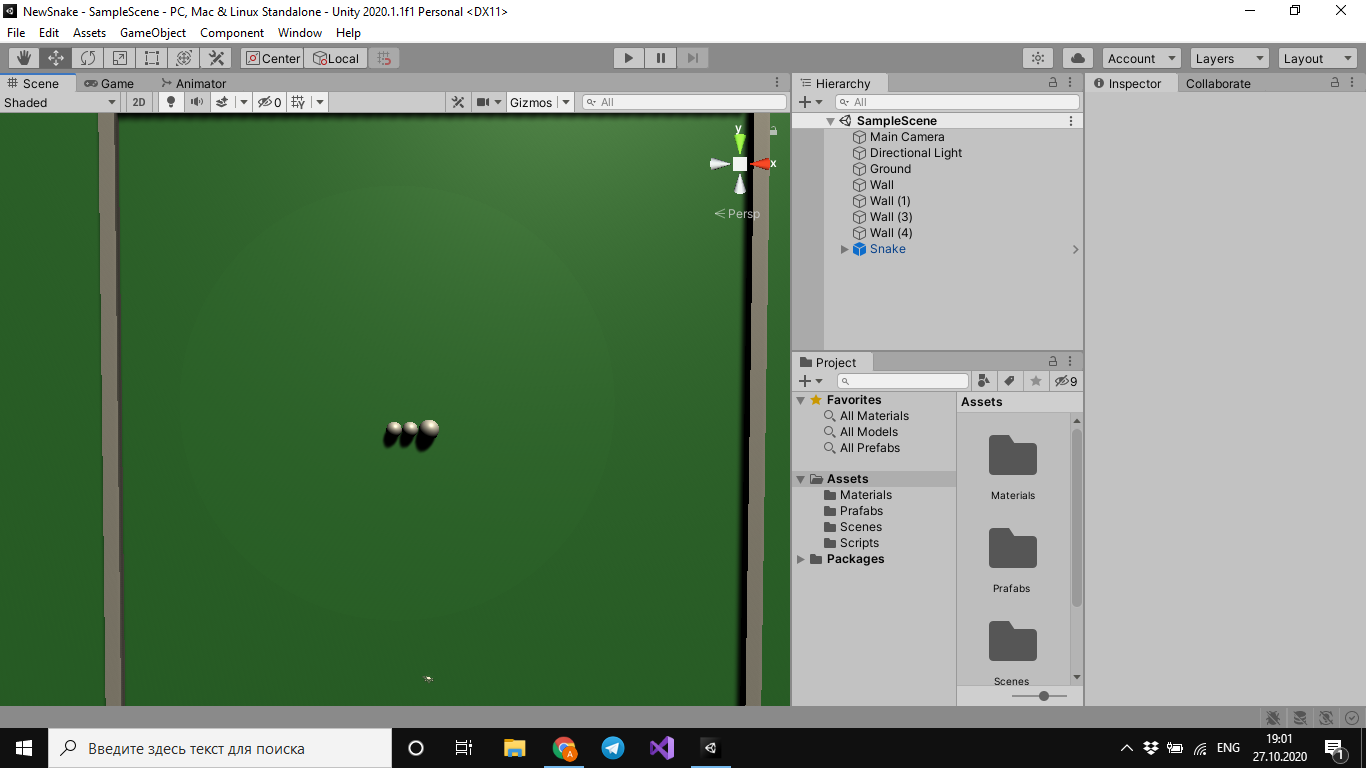
Task: Click the X axis on scene gizmo
Action: click(x=762, y=163)
